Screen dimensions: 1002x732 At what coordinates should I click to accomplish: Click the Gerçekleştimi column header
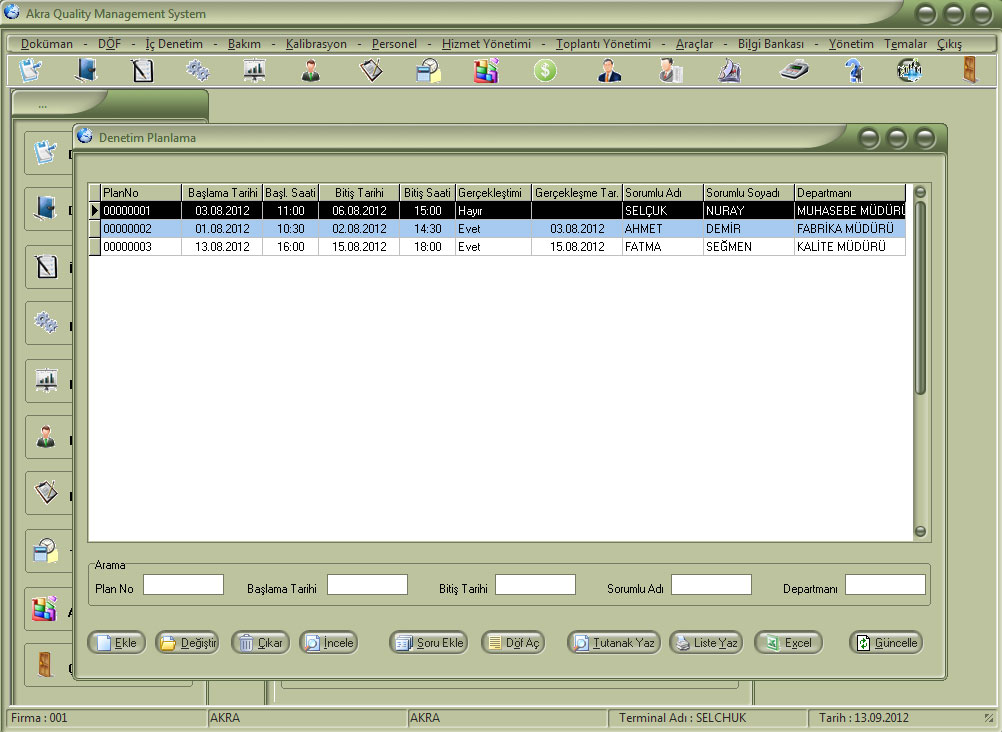(x=493, y=192)
